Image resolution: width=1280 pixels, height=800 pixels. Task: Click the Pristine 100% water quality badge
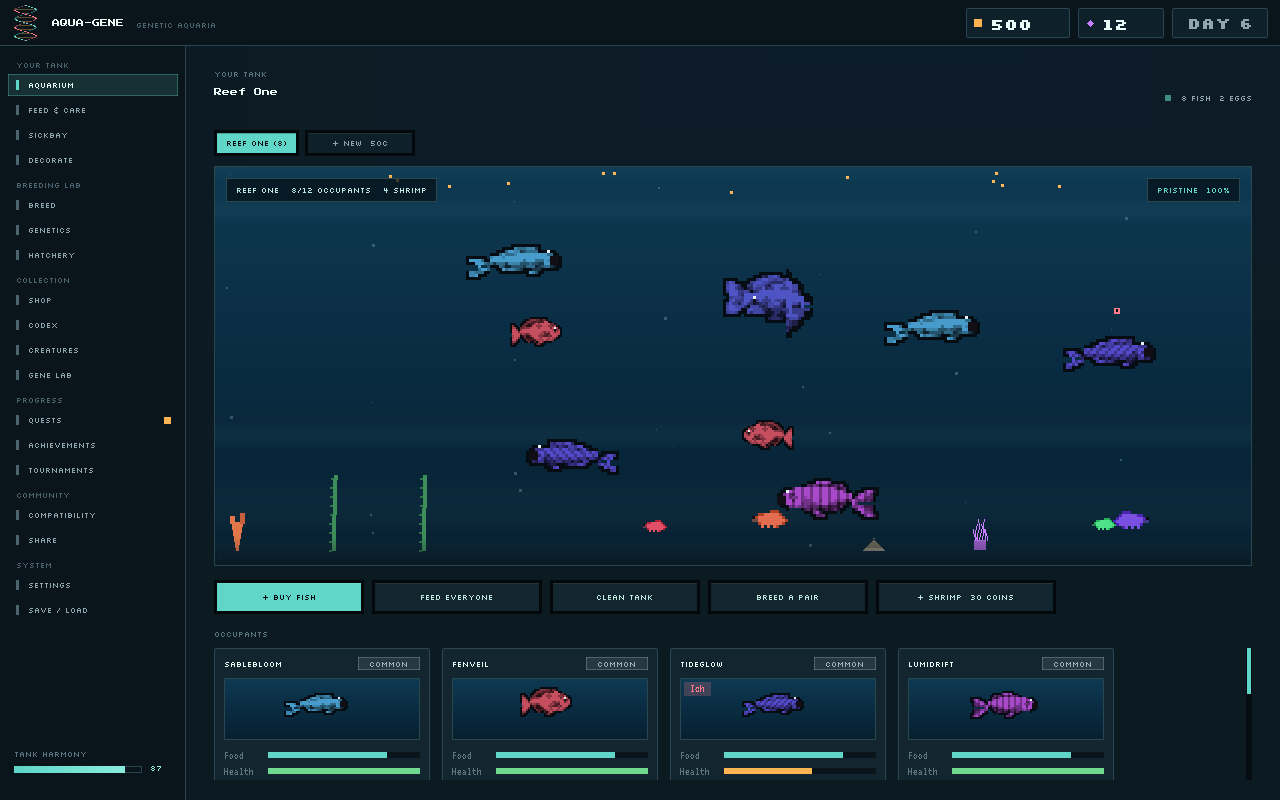coord(1193,190)
